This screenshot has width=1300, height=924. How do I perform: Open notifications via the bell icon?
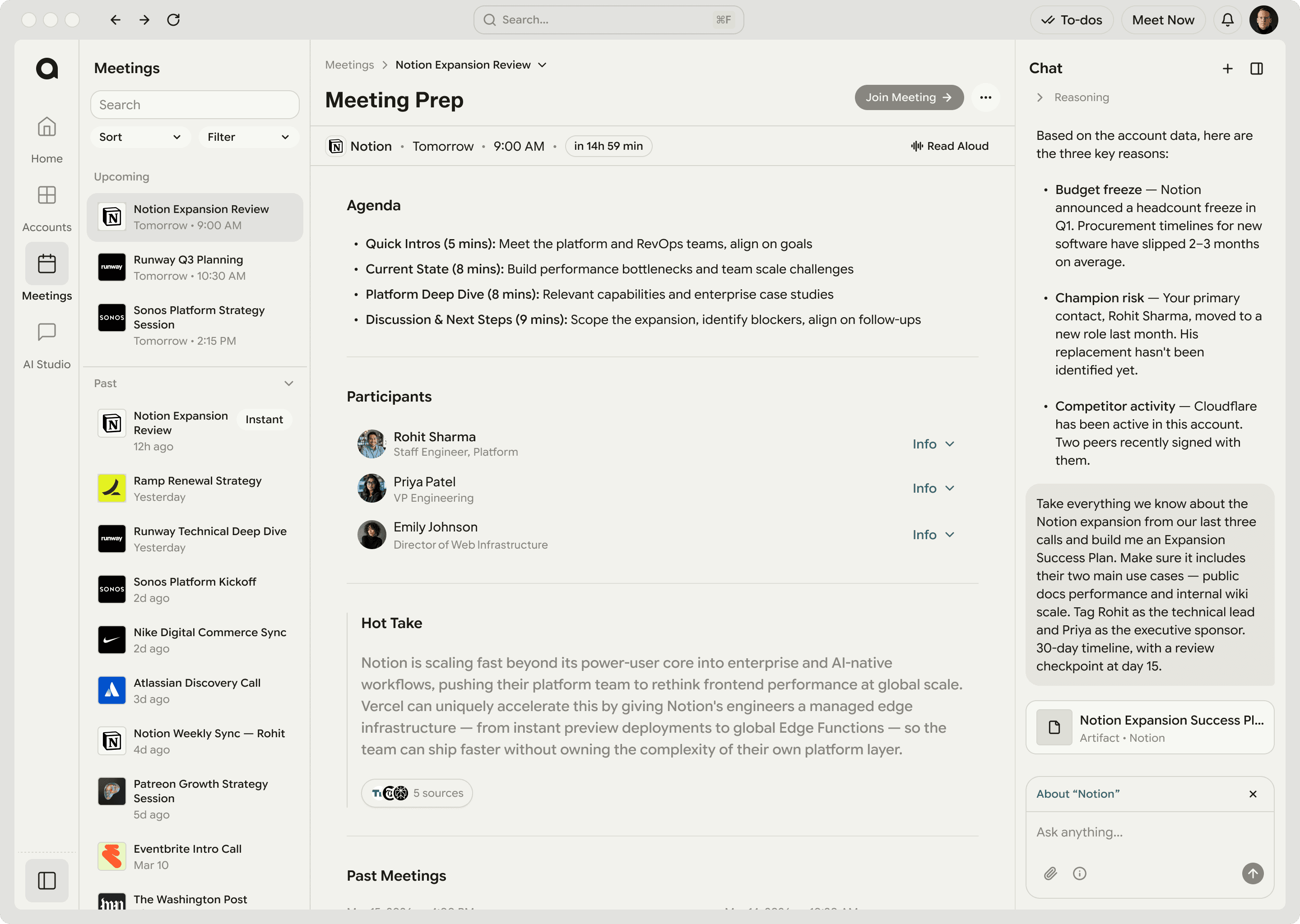[1227, 19]
